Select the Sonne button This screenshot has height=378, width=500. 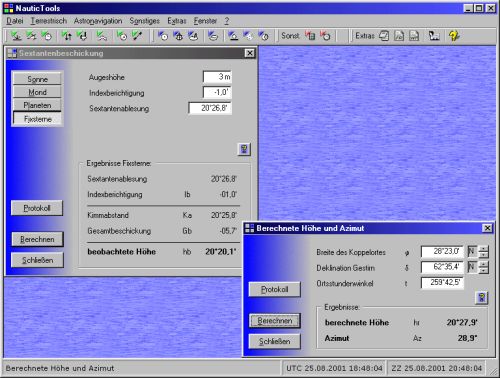click(37, 79)
